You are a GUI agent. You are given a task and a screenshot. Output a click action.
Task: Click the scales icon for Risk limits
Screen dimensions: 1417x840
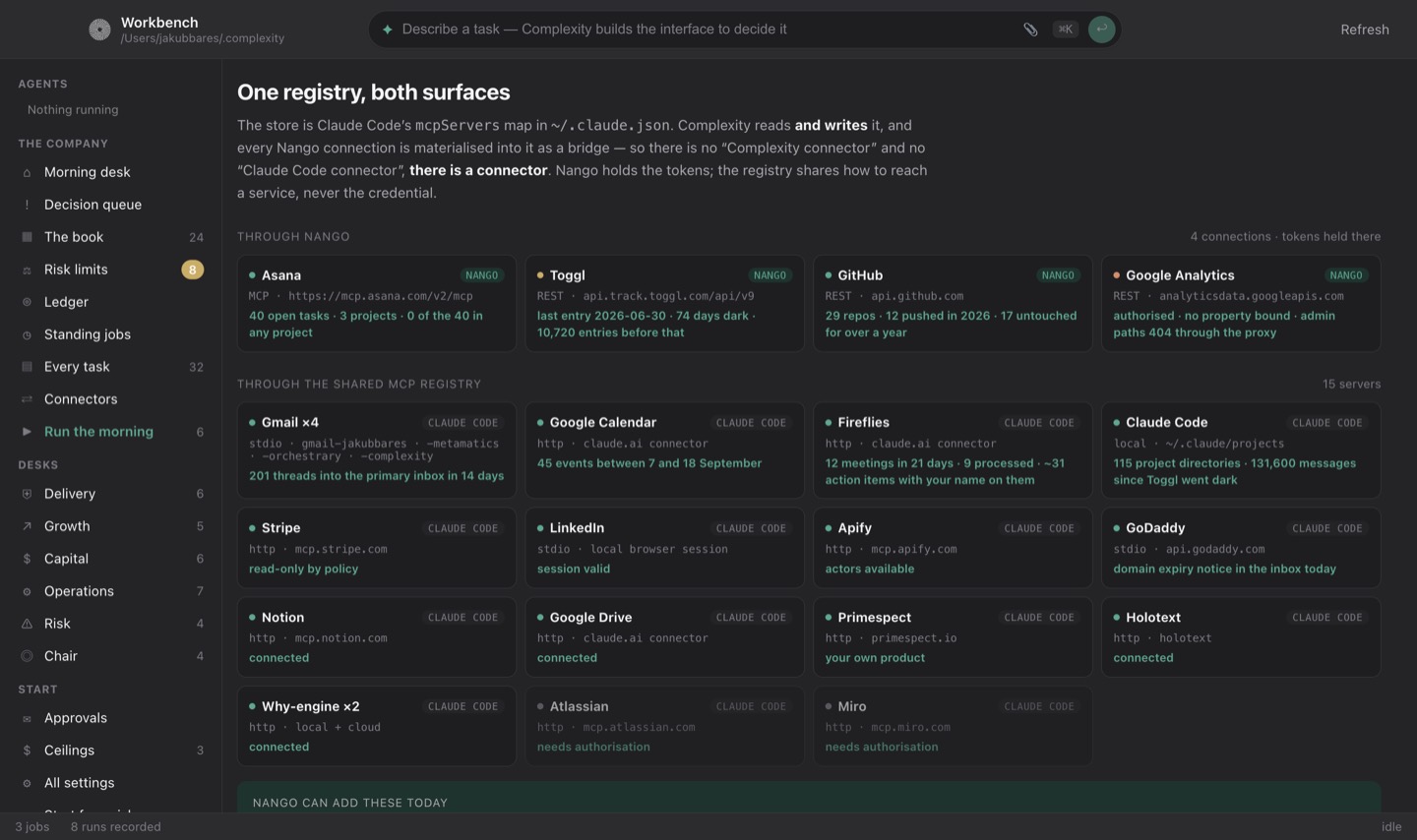(x=27, y=270)
